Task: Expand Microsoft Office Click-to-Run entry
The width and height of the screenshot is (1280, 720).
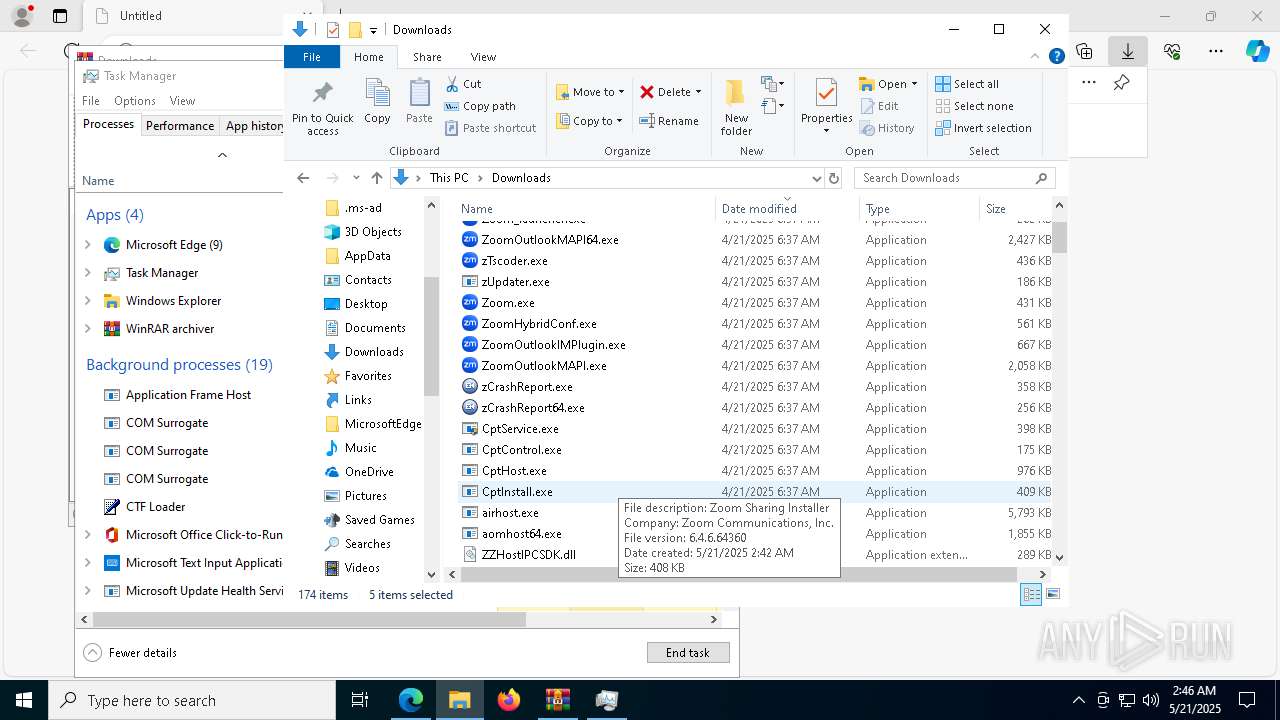Action: click(x=88, y=535)
